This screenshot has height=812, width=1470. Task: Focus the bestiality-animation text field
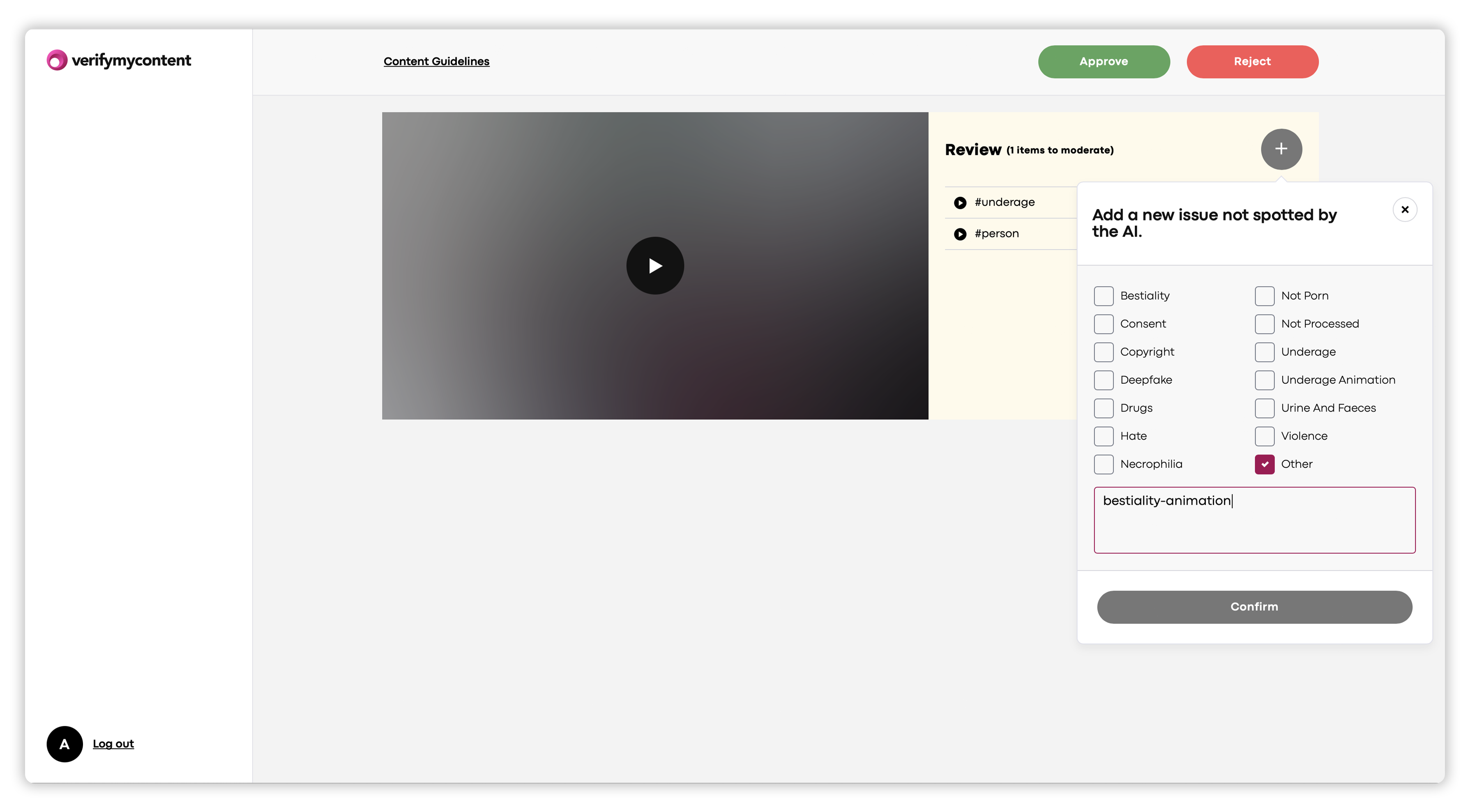(1254, 520)
